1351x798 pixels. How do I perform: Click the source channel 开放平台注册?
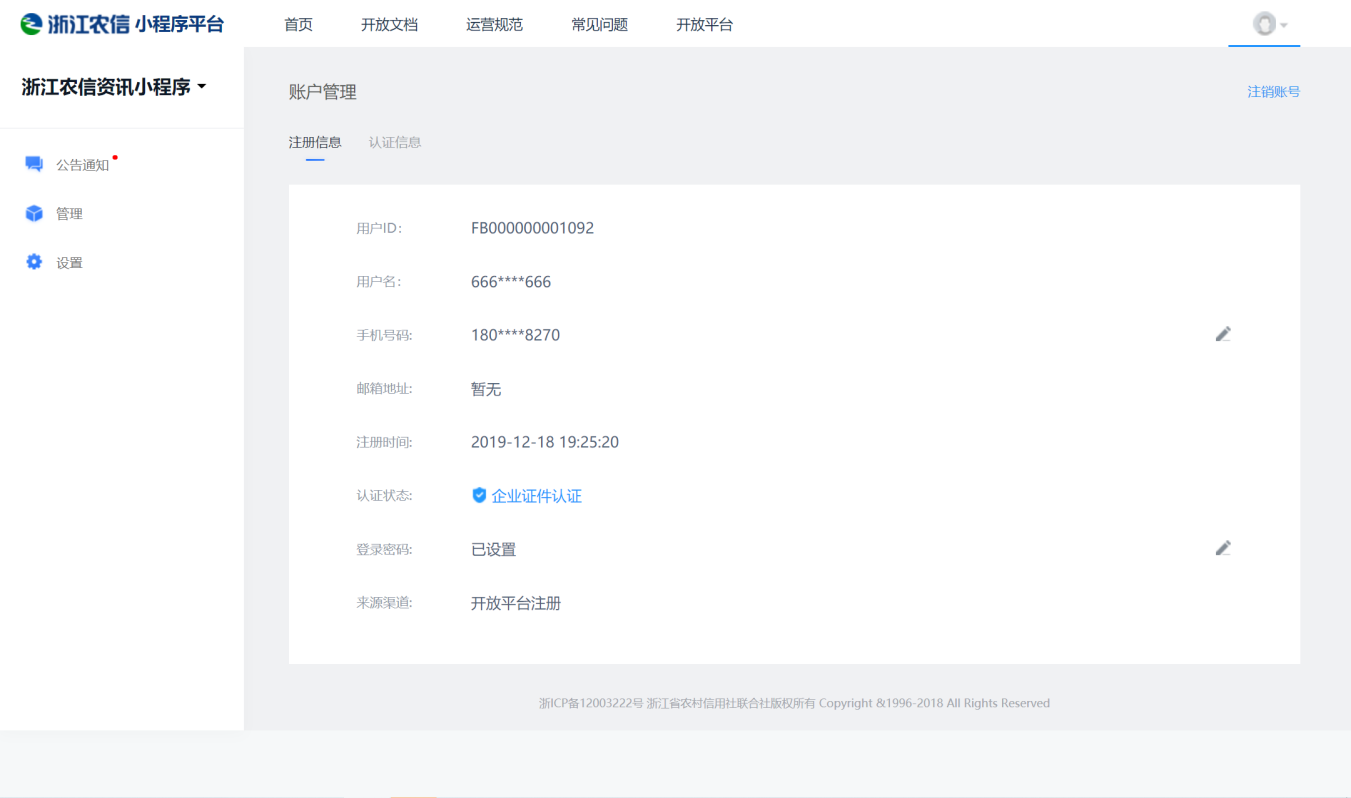(516, 603)
